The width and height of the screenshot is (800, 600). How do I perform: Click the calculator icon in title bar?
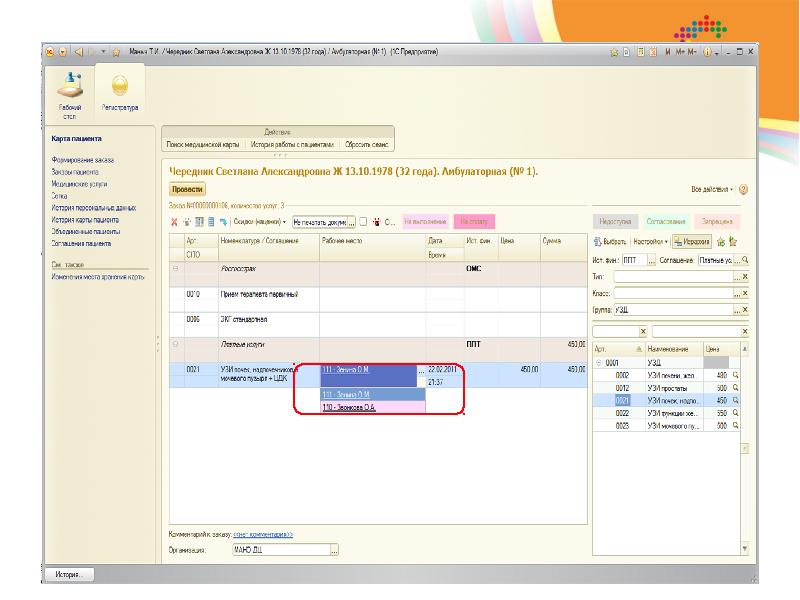click(x=641, y=52)
